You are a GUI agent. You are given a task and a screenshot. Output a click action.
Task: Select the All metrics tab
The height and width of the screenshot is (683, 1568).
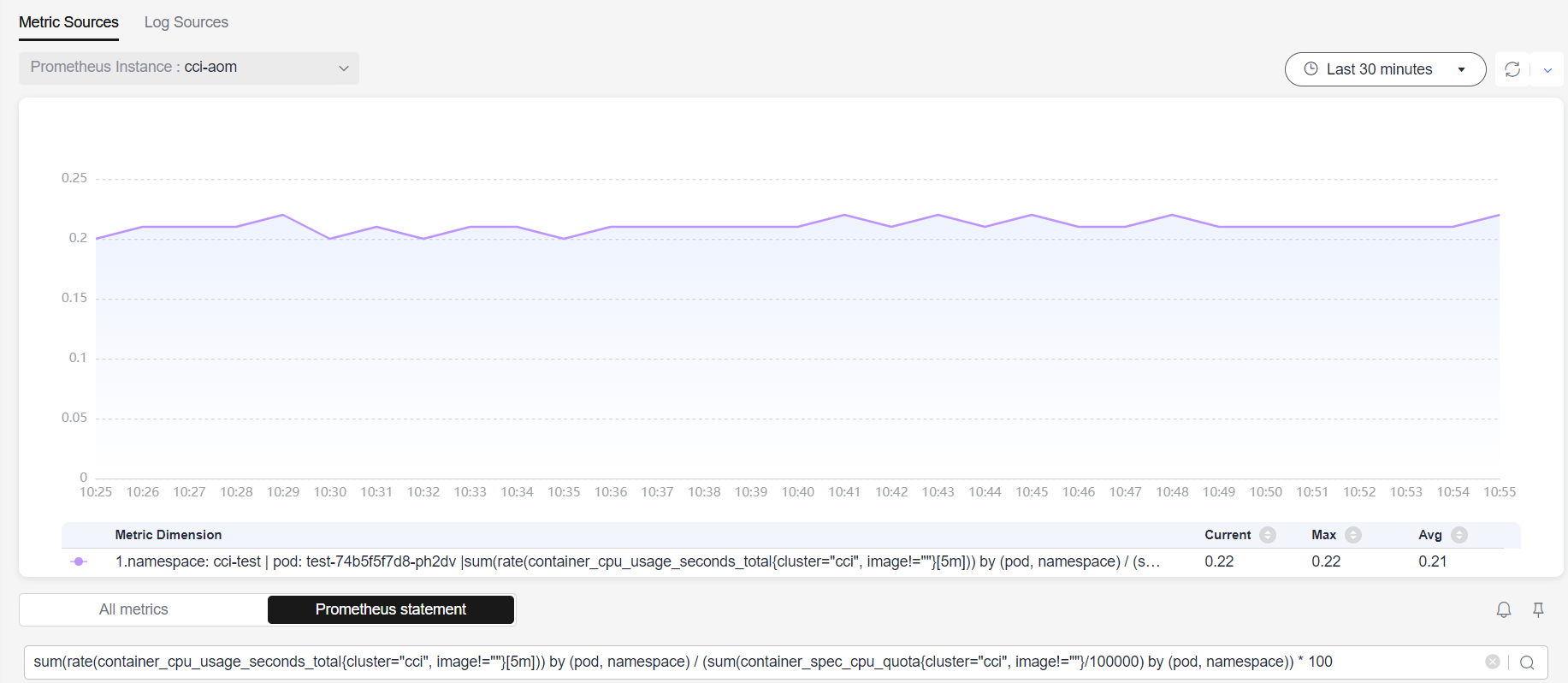point(133,609)
